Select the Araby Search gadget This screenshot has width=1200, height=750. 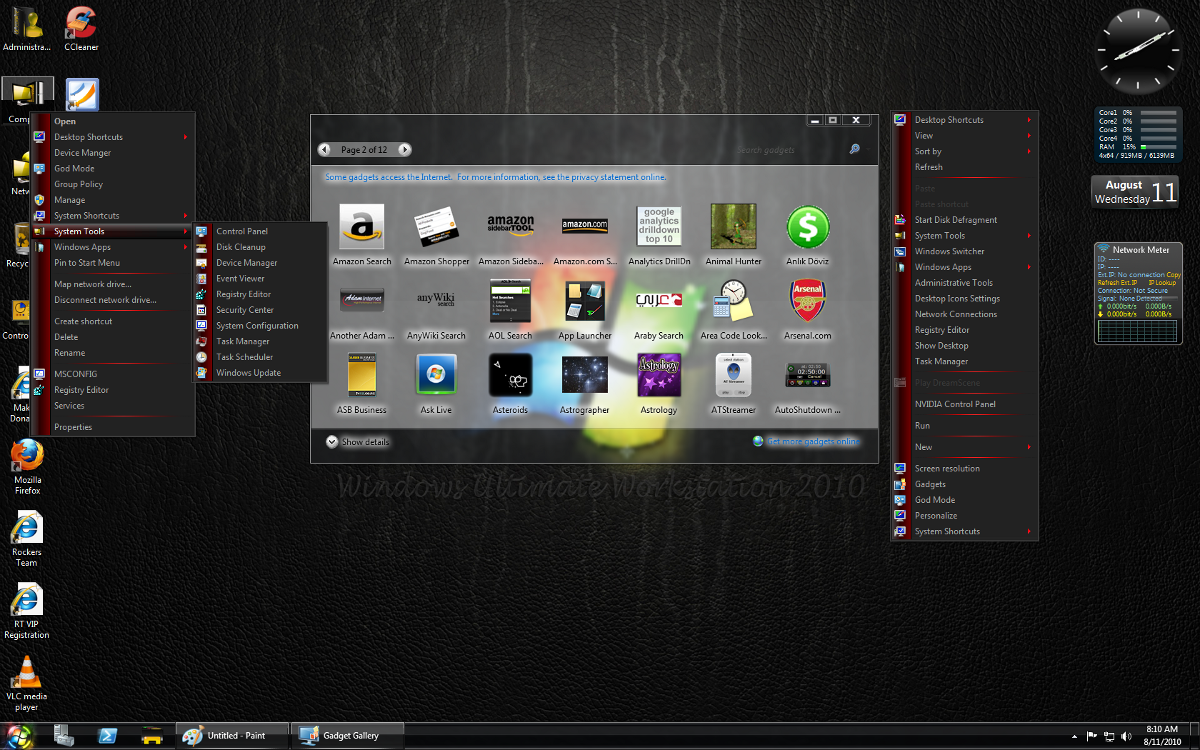[659, 300]
